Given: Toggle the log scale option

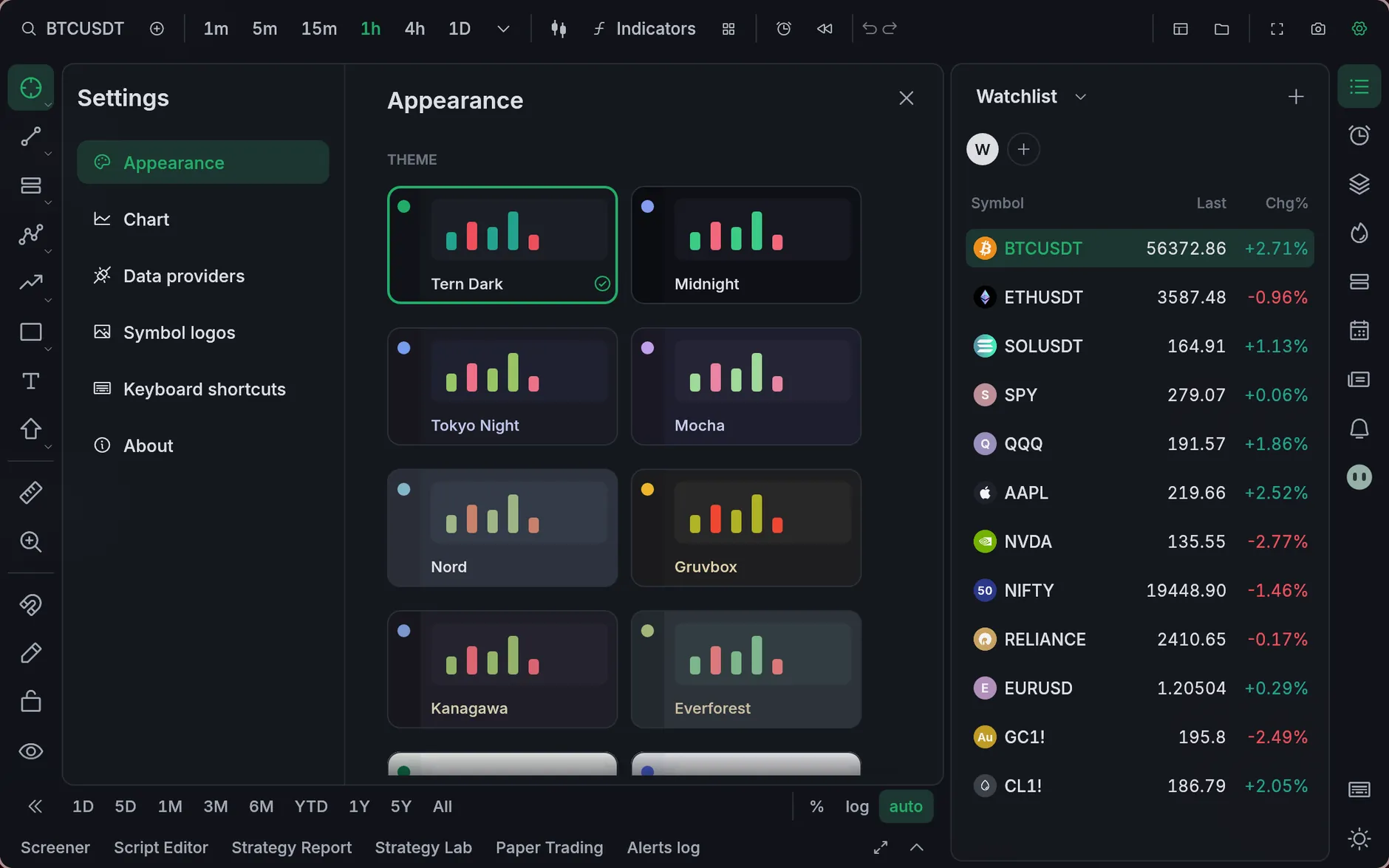Looking at the screenshot, I should pyautogui.click(x=857, y=806).
